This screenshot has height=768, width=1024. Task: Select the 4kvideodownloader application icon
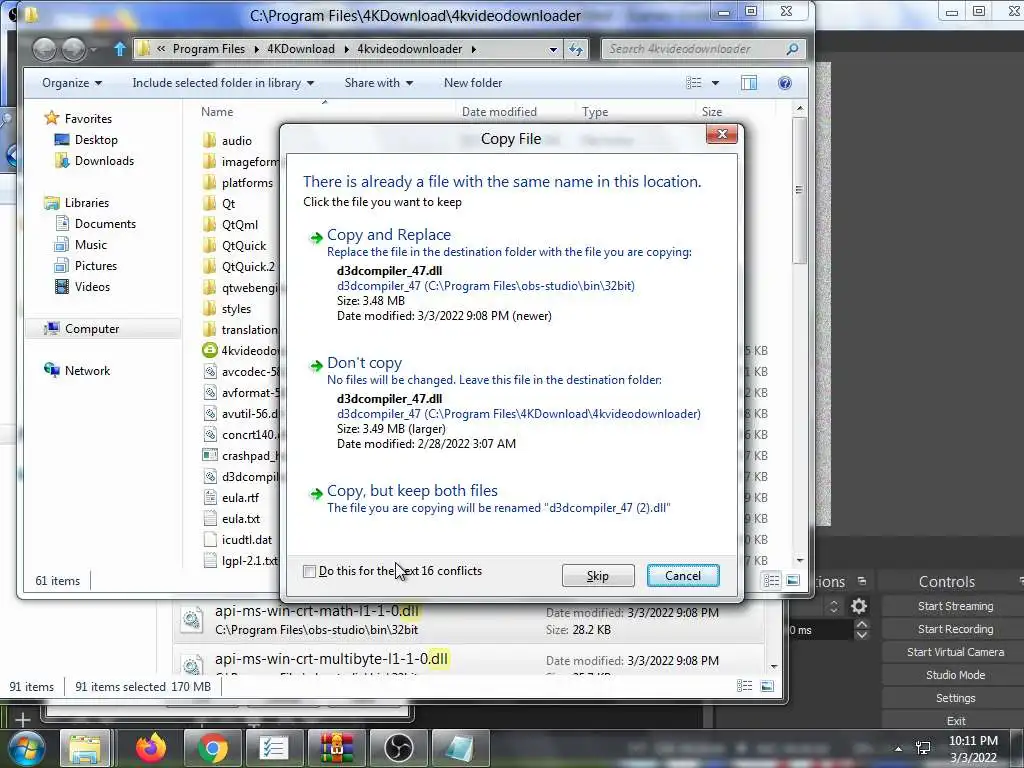(x=210, y=350)
